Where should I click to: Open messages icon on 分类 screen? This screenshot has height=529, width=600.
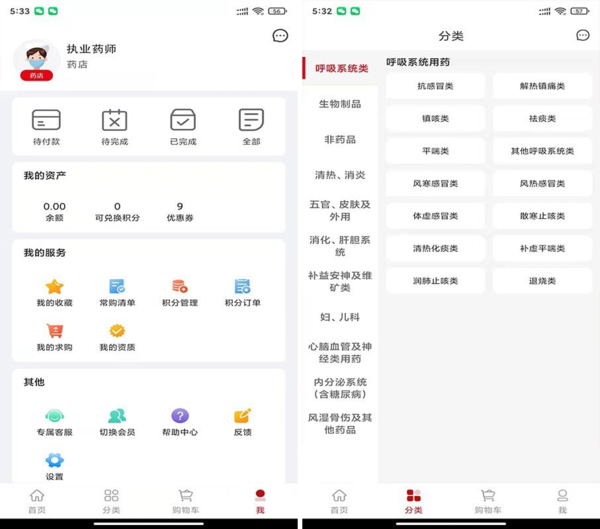[583, 36]
